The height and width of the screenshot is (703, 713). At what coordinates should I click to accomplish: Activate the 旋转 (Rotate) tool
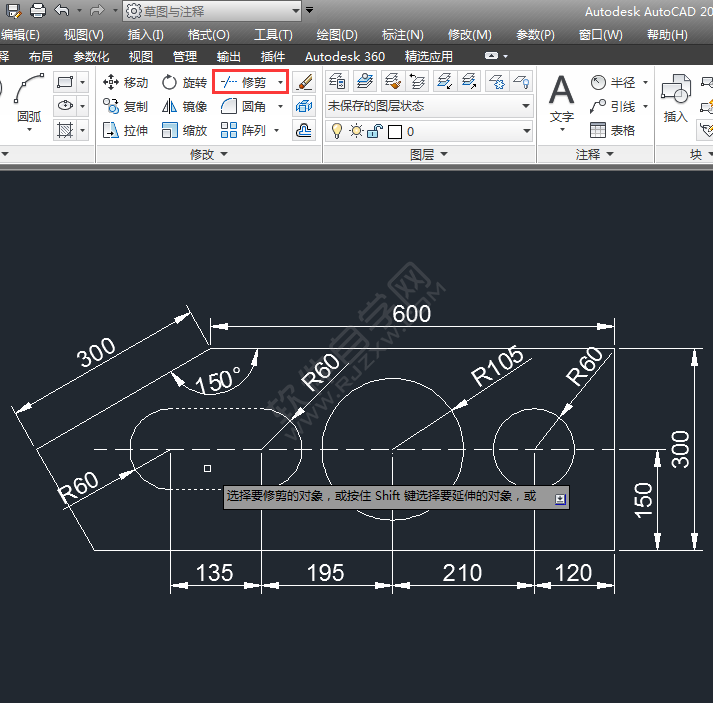pos(184,82)
